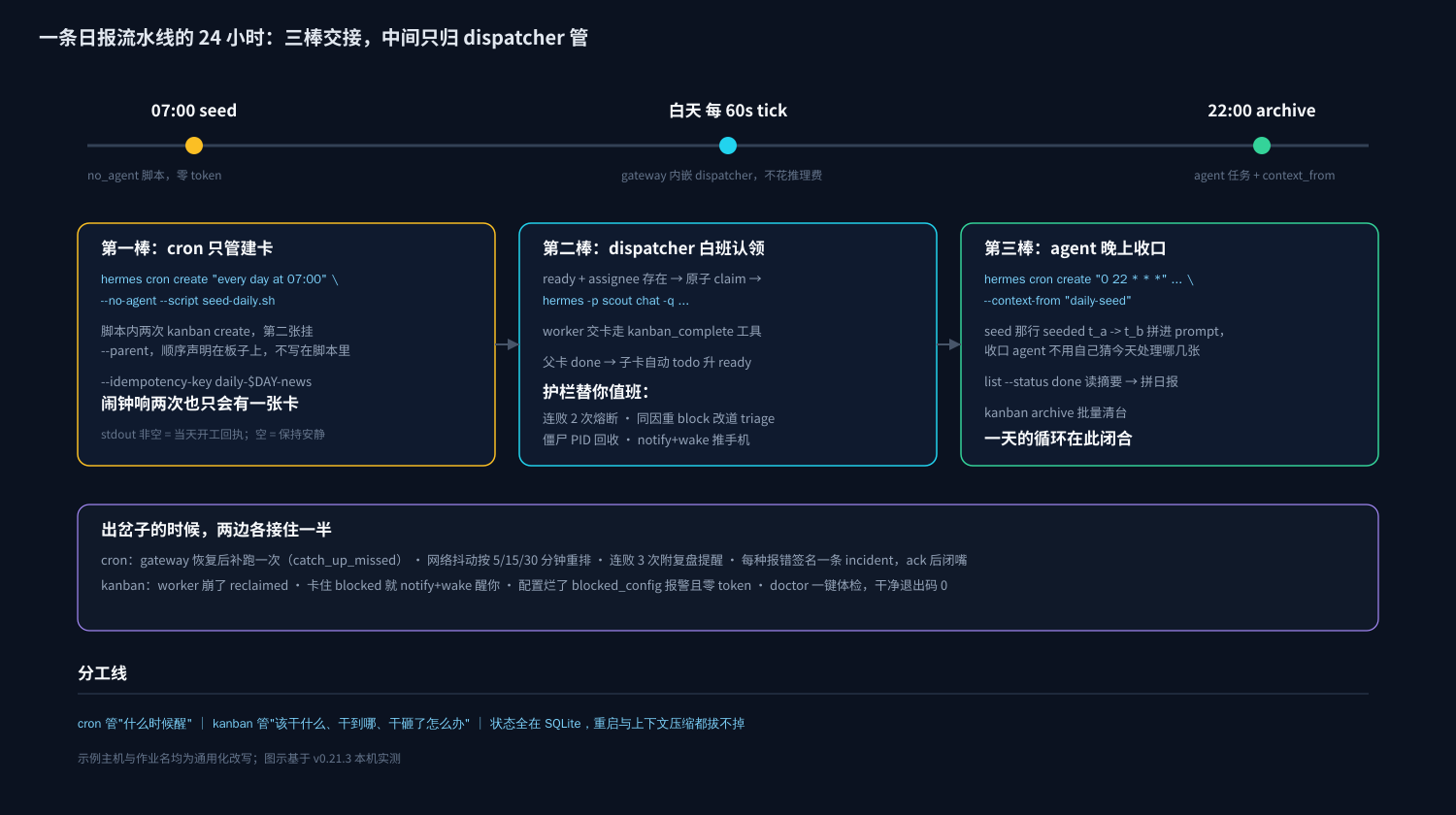Screen dimensions: 1456x815
Task: Click "kanban archive 批量清台" line
Action: 1055,412
